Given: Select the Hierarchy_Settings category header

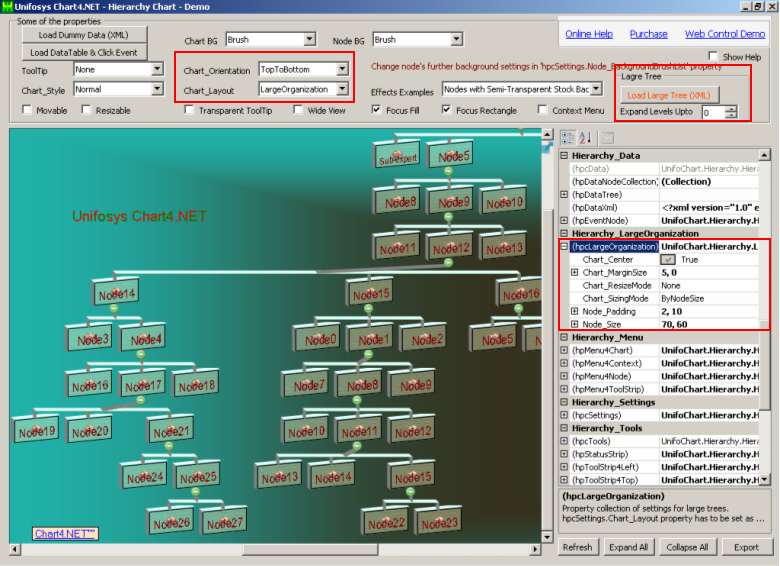Looking at the screenshot, I should coord(600,402).
